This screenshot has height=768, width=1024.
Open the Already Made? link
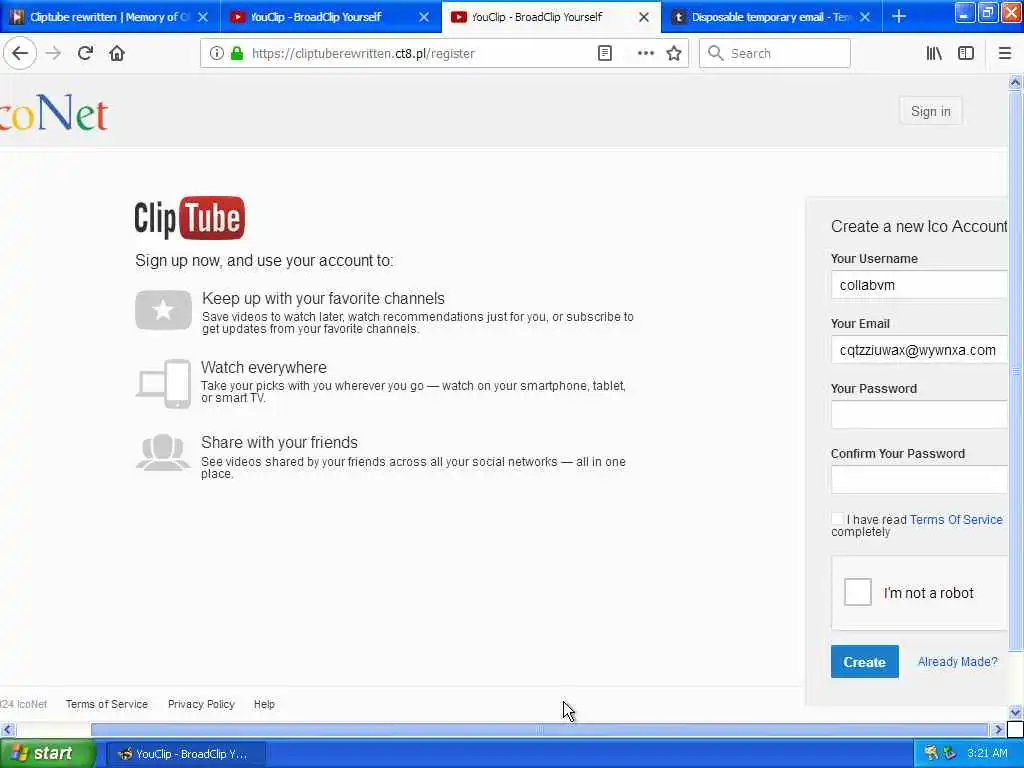[957, 662]
